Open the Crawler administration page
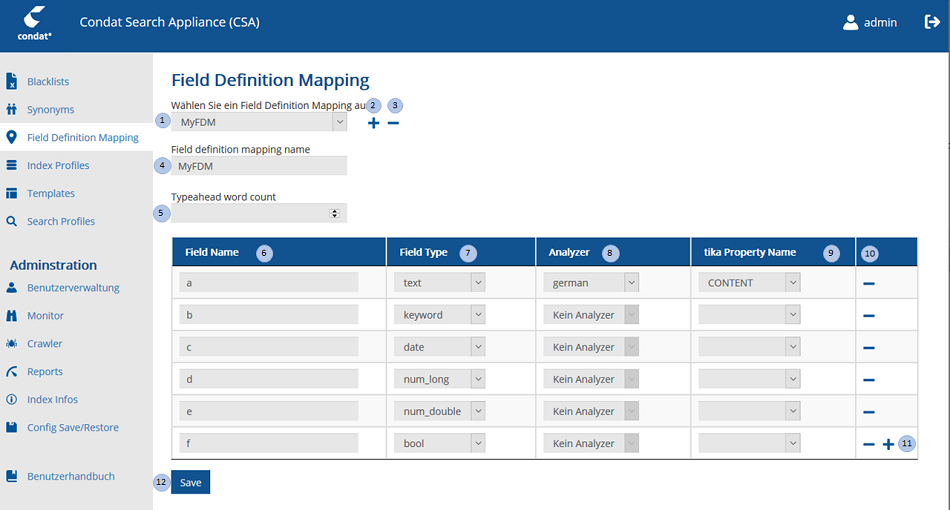The height and width of the screenshot is (510, 950). [x=44, y=343]
